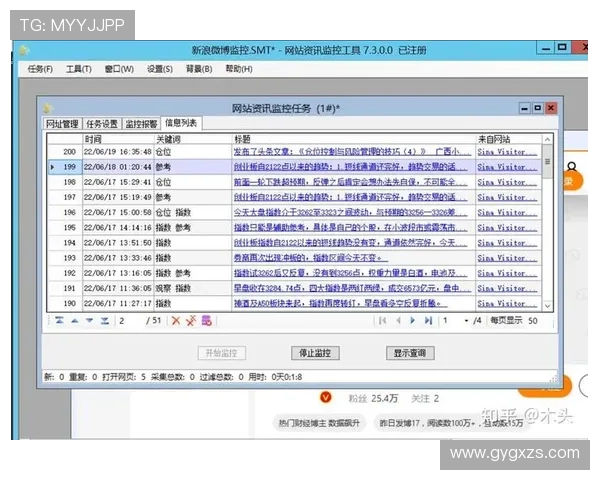This screenshot has width=600, height=480.
Task: Click the list scrollbar down arrow
Action: (548, 306)
